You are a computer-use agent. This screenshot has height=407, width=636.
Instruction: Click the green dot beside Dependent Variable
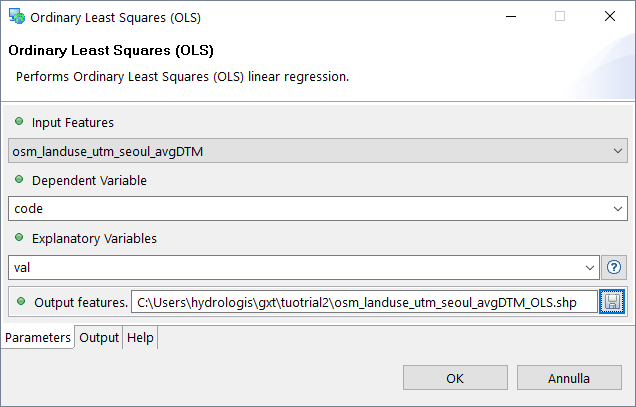coord(19,180)
